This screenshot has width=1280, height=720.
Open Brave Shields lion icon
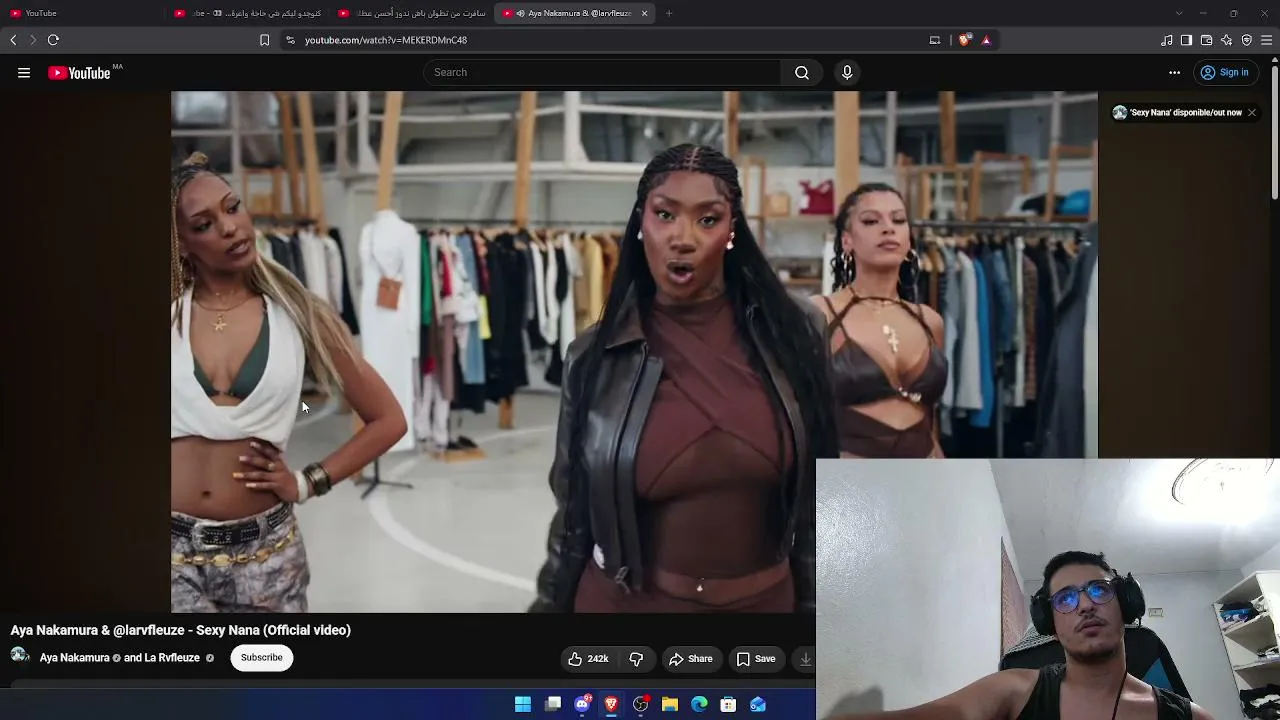tap(964, 40)
